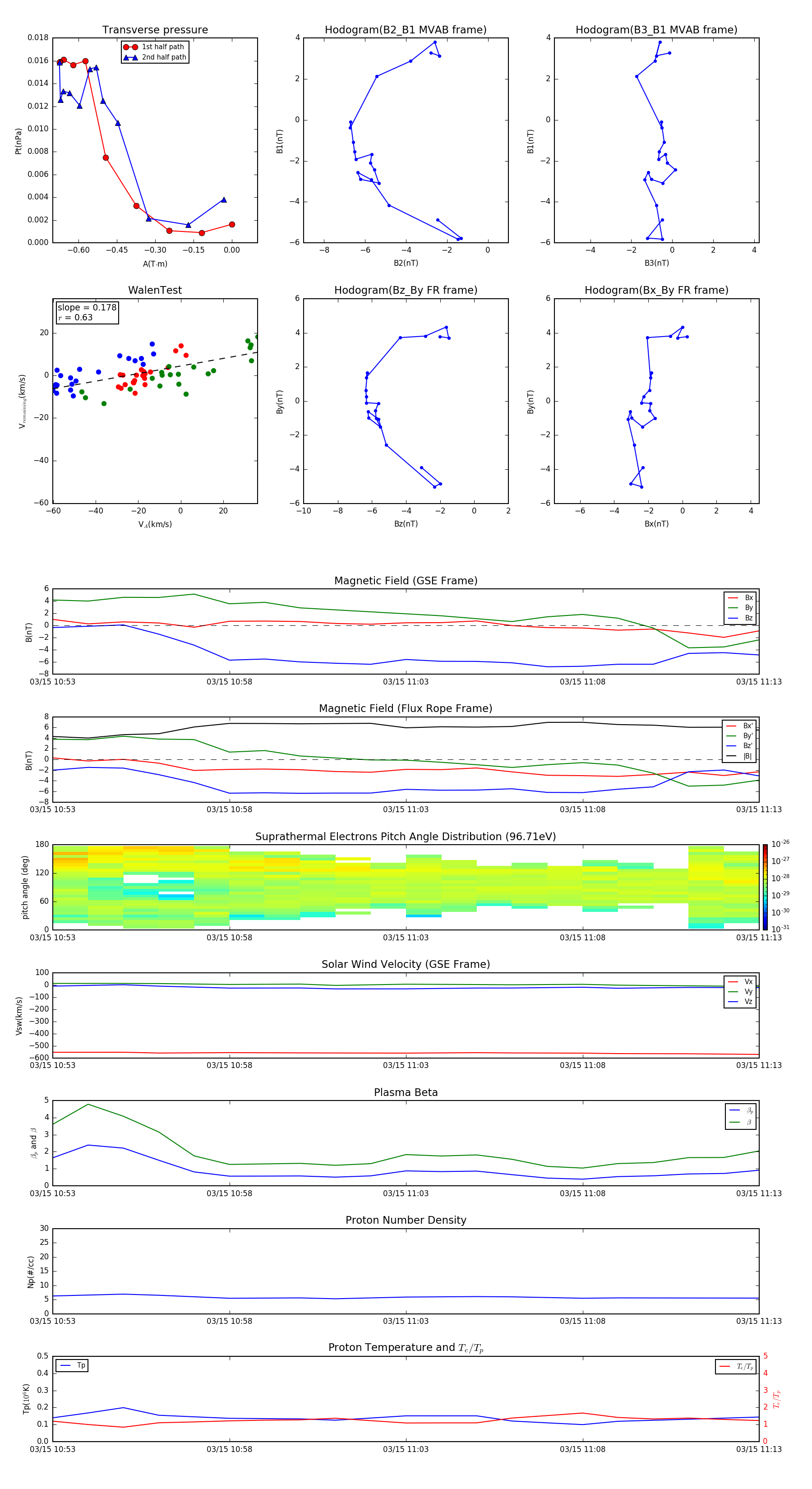Image resolution: width=812 pixels, height=1489 pixels.
Task: Click 'Vx' legend entry in velocity plot
Action: click(x=740, y=981)
